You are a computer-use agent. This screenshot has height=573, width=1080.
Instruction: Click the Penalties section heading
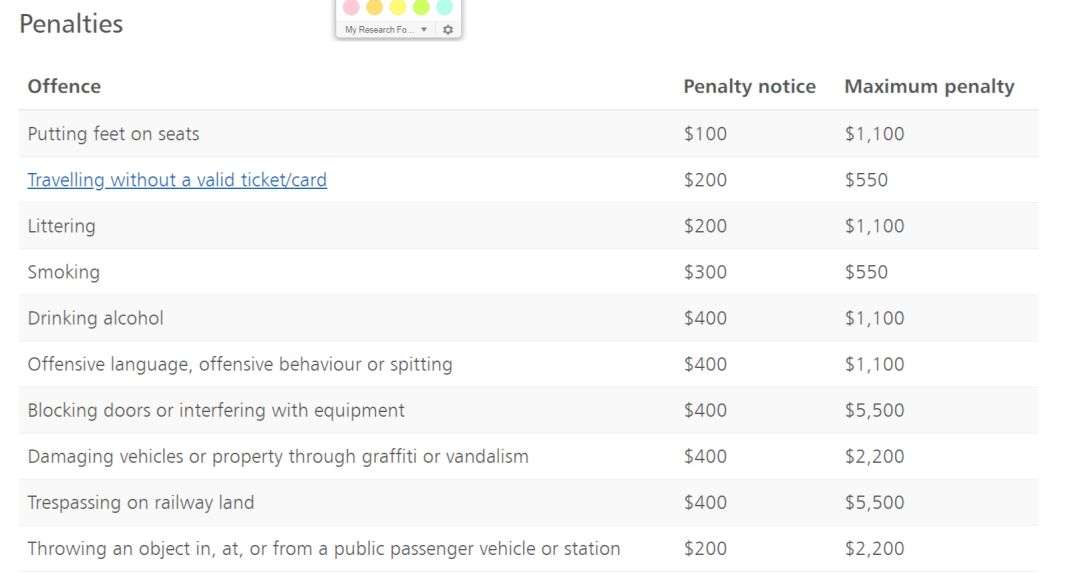(x=71, y=24)
